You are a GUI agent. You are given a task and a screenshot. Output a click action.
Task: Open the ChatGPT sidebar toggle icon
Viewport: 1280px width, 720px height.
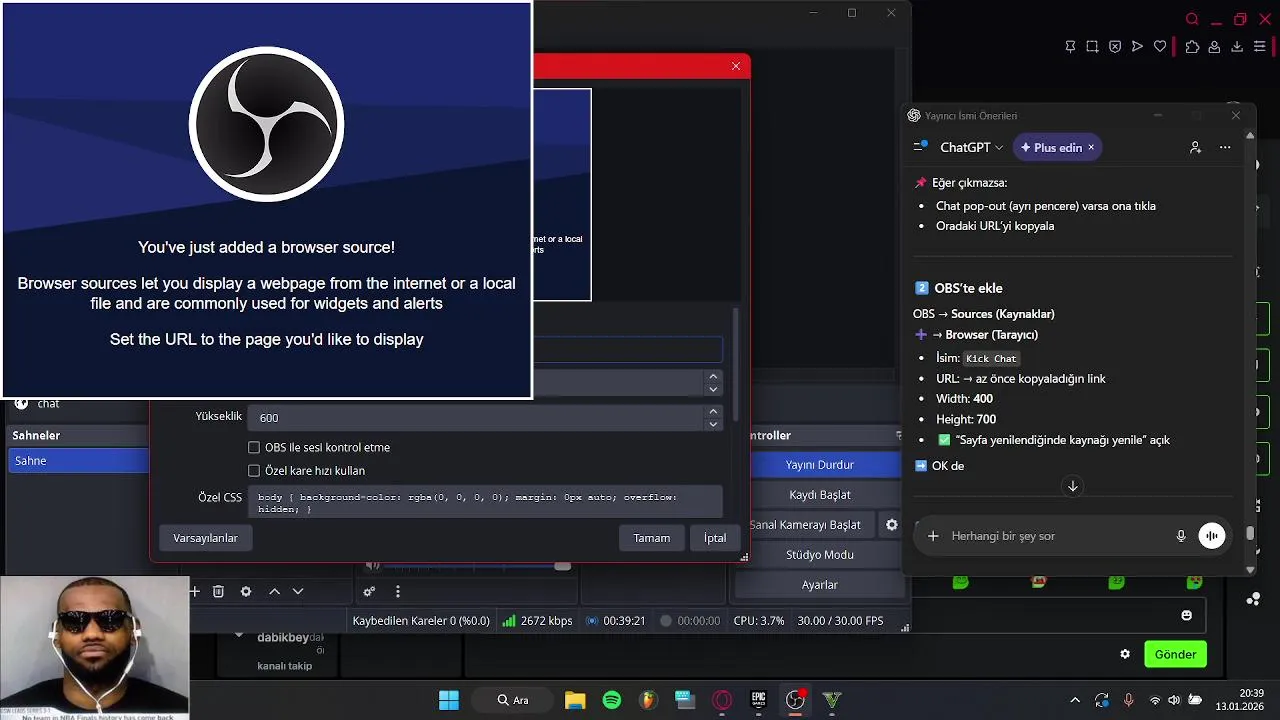920,147
